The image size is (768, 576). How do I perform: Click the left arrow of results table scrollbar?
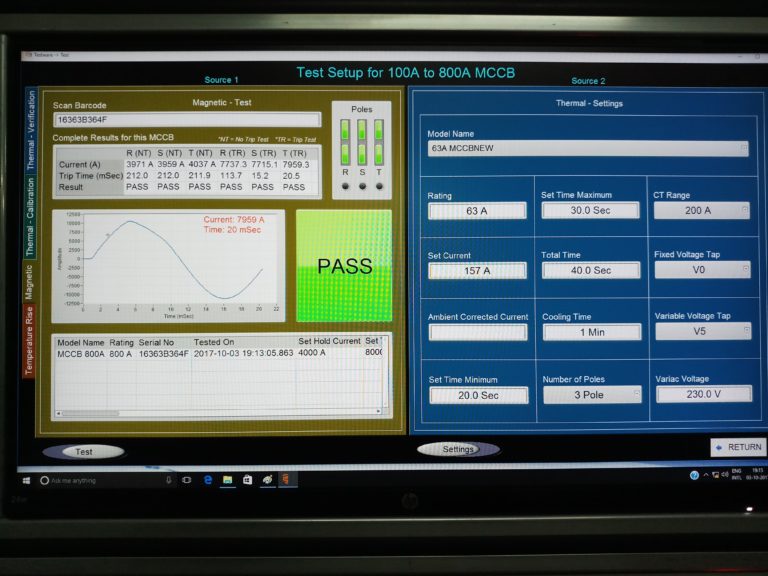pyautogui.click(x=59, y=413)
